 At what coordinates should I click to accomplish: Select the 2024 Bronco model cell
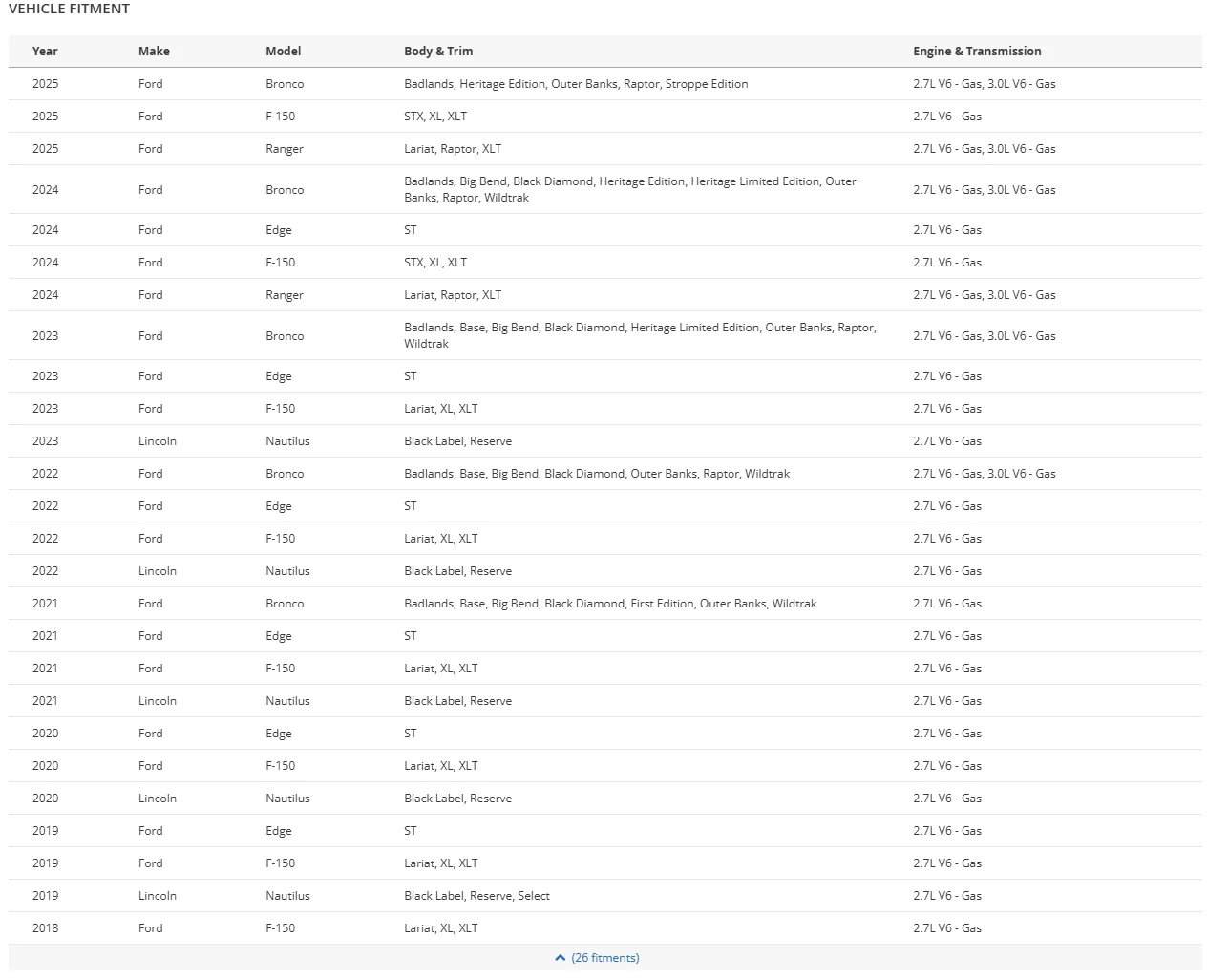coord(285,190)
